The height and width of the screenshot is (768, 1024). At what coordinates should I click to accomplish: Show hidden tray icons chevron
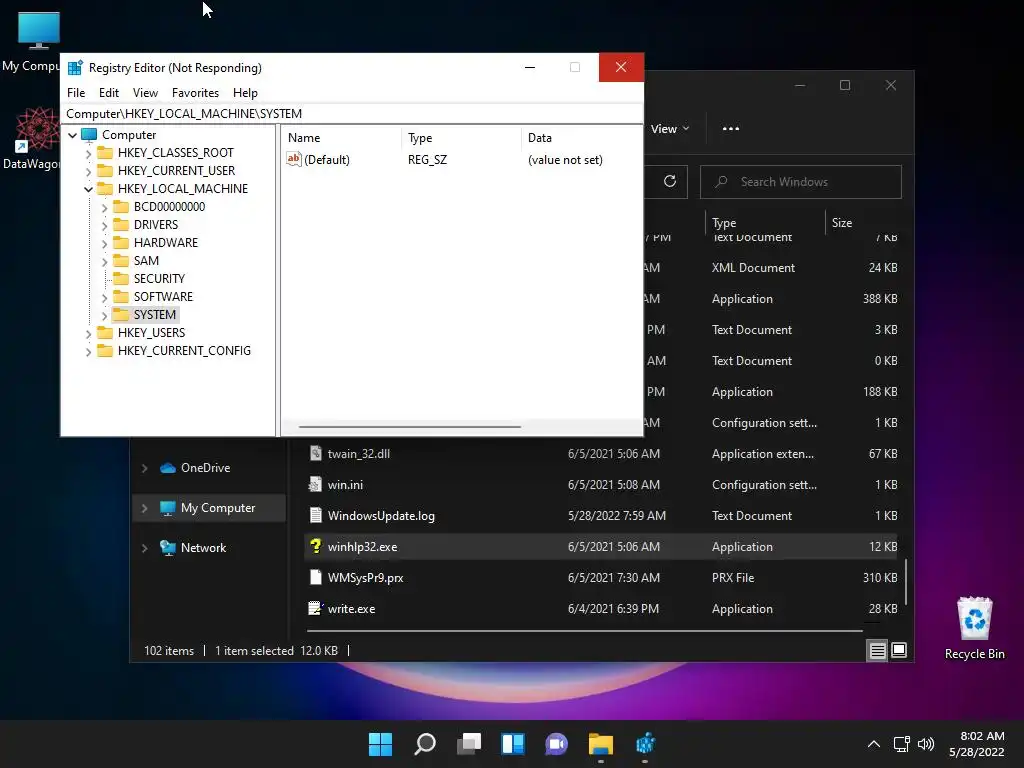pyautogui.click(x=874, y=744)
